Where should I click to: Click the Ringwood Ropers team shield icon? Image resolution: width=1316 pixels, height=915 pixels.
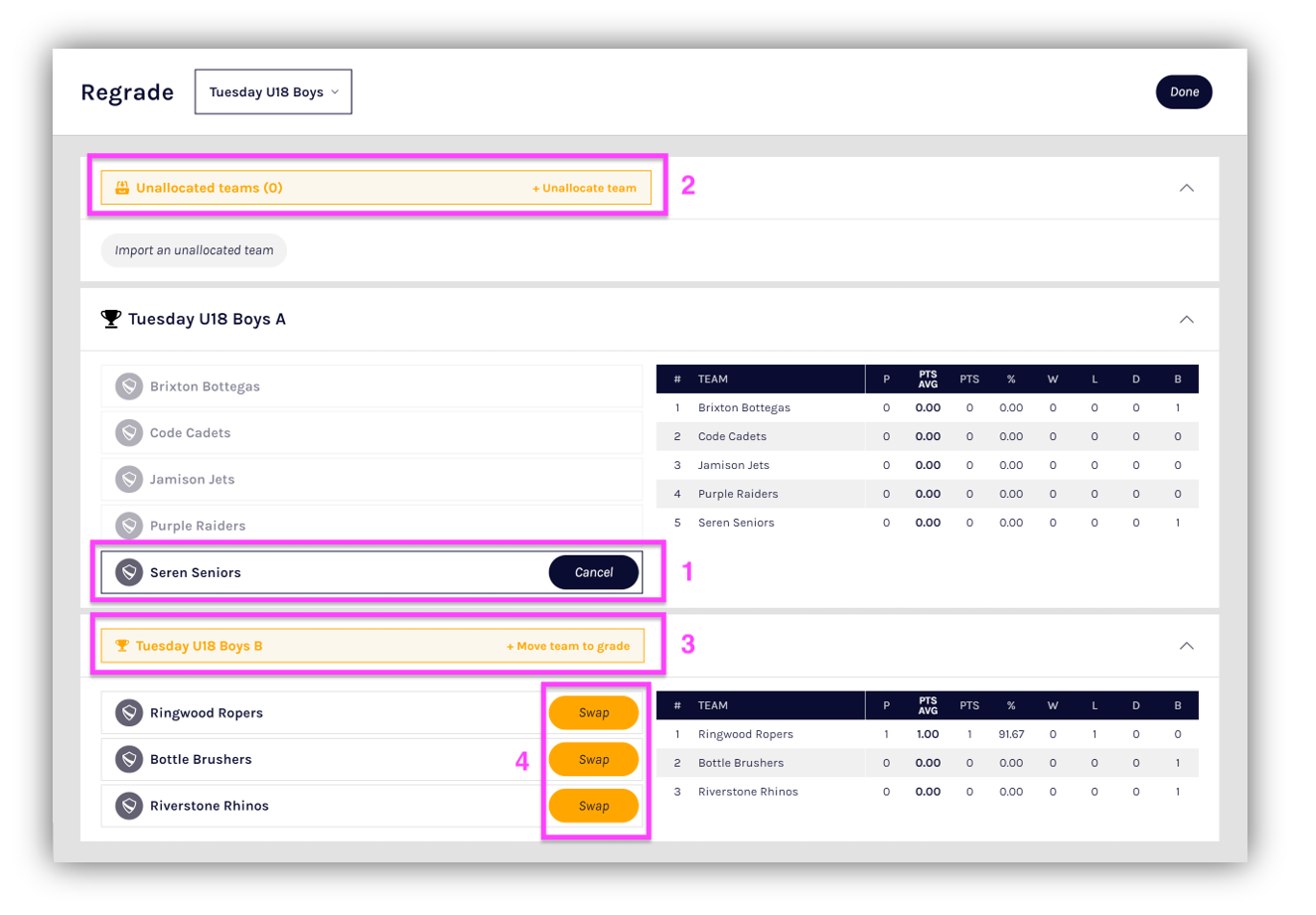[x=129, y=712]
